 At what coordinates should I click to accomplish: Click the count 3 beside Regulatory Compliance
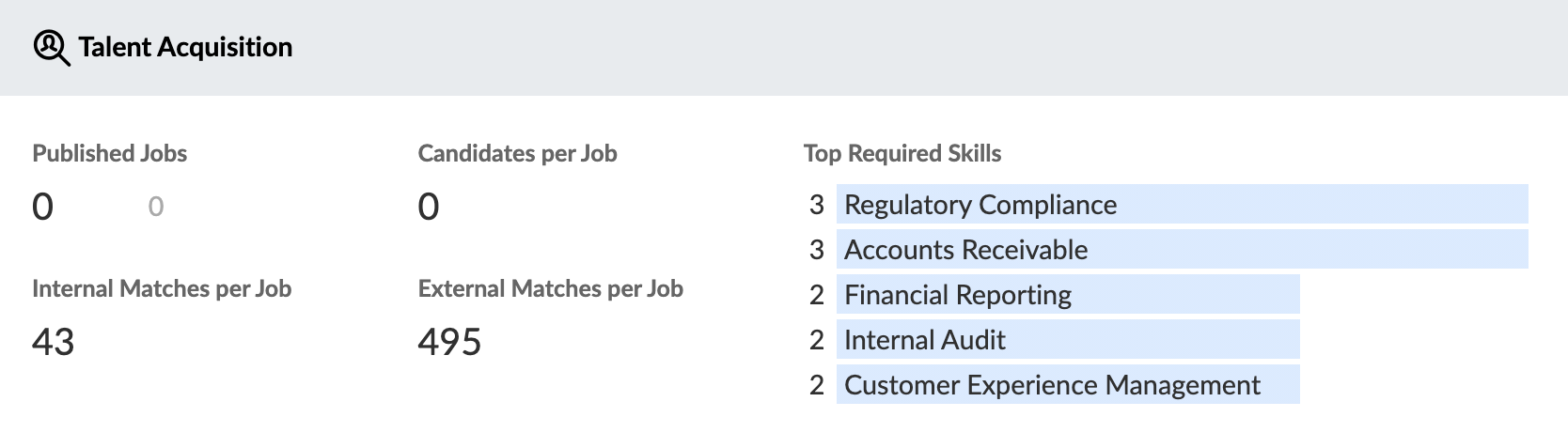coord(817,204)
